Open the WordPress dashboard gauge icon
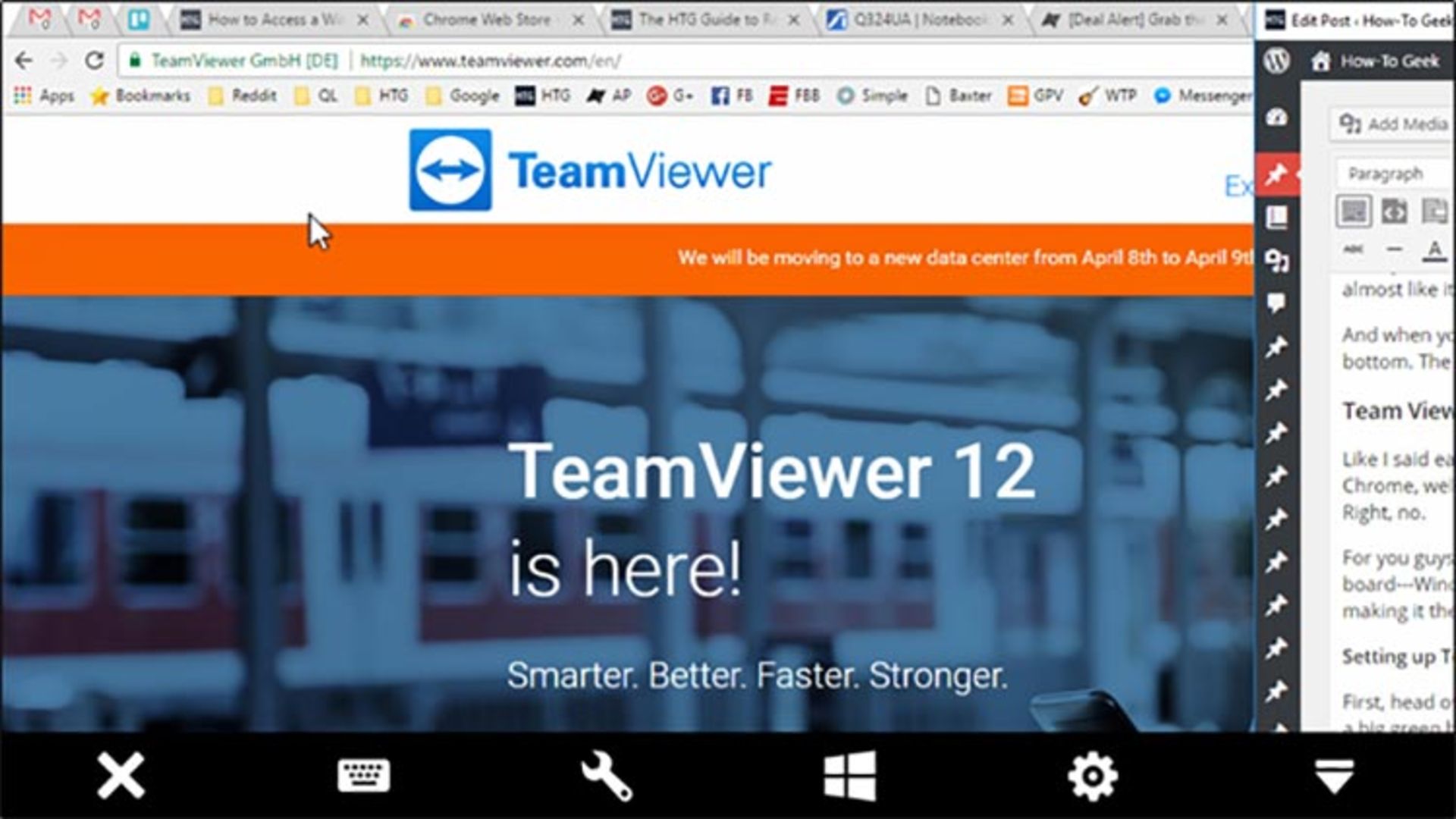1456x819 pixels. [x=1277, y=118]
